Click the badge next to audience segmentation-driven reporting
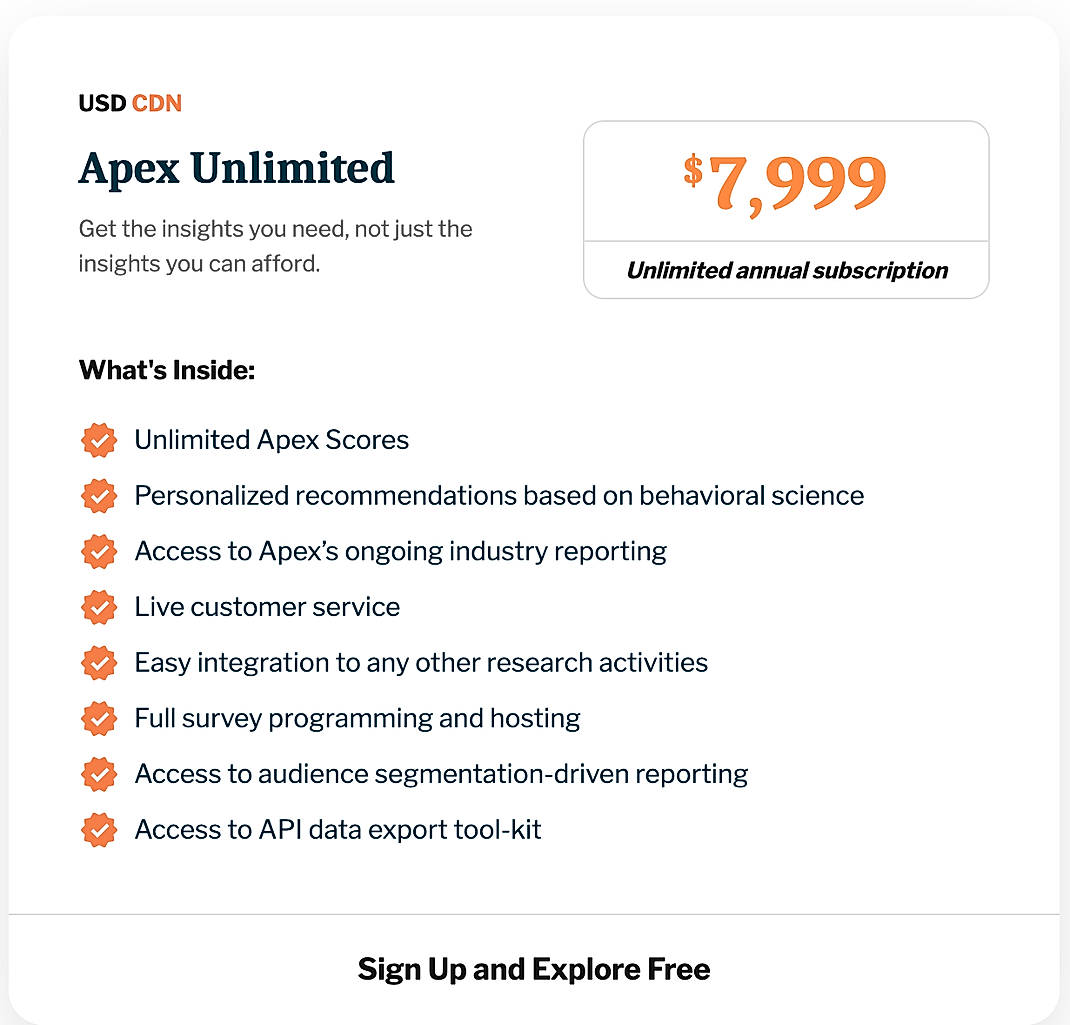The image size is (1070, 1025). [99, 774]
